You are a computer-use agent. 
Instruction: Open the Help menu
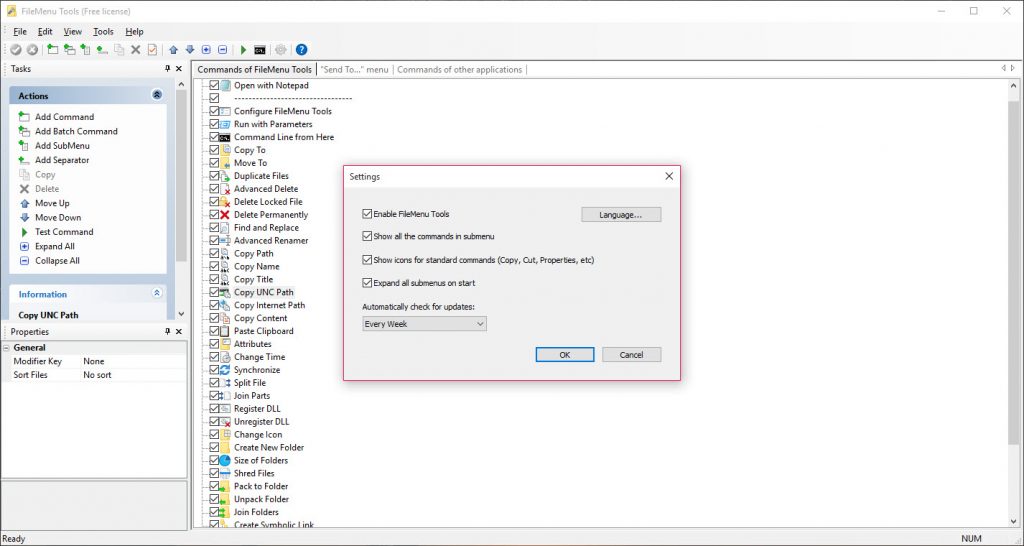click(134, 31)
